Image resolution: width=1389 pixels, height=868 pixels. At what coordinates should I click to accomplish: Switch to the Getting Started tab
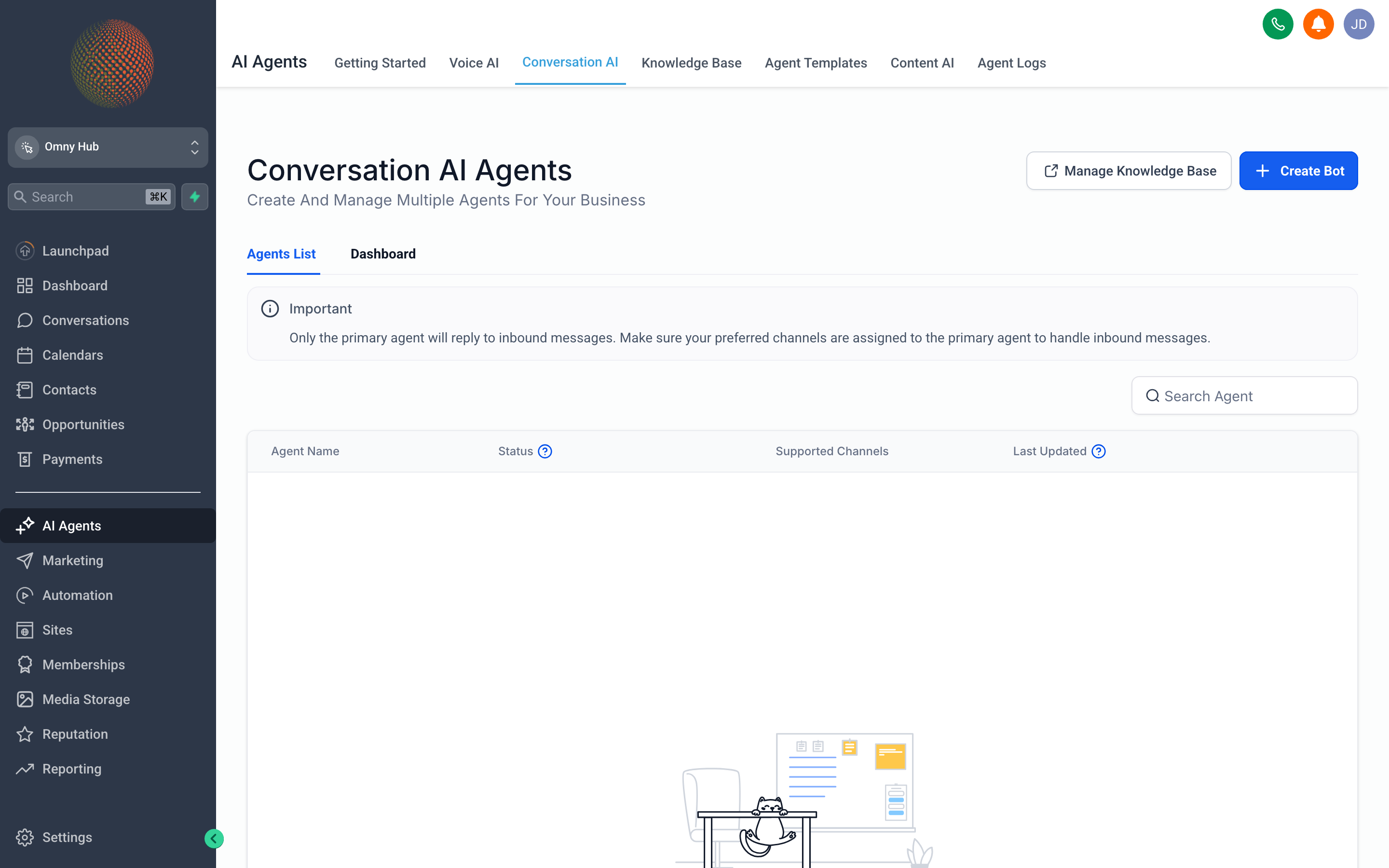coord(380,63)
